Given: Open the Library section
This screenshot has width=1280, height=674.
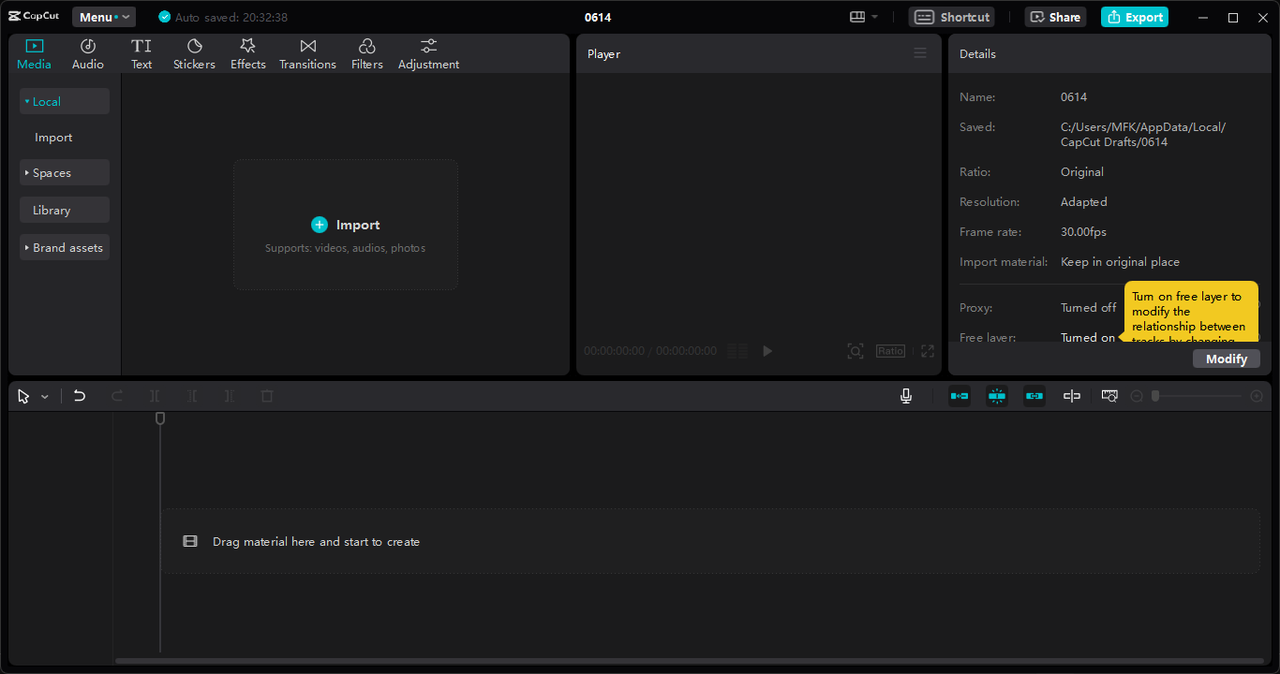Looking at the screenshot, I should (64, 210).
